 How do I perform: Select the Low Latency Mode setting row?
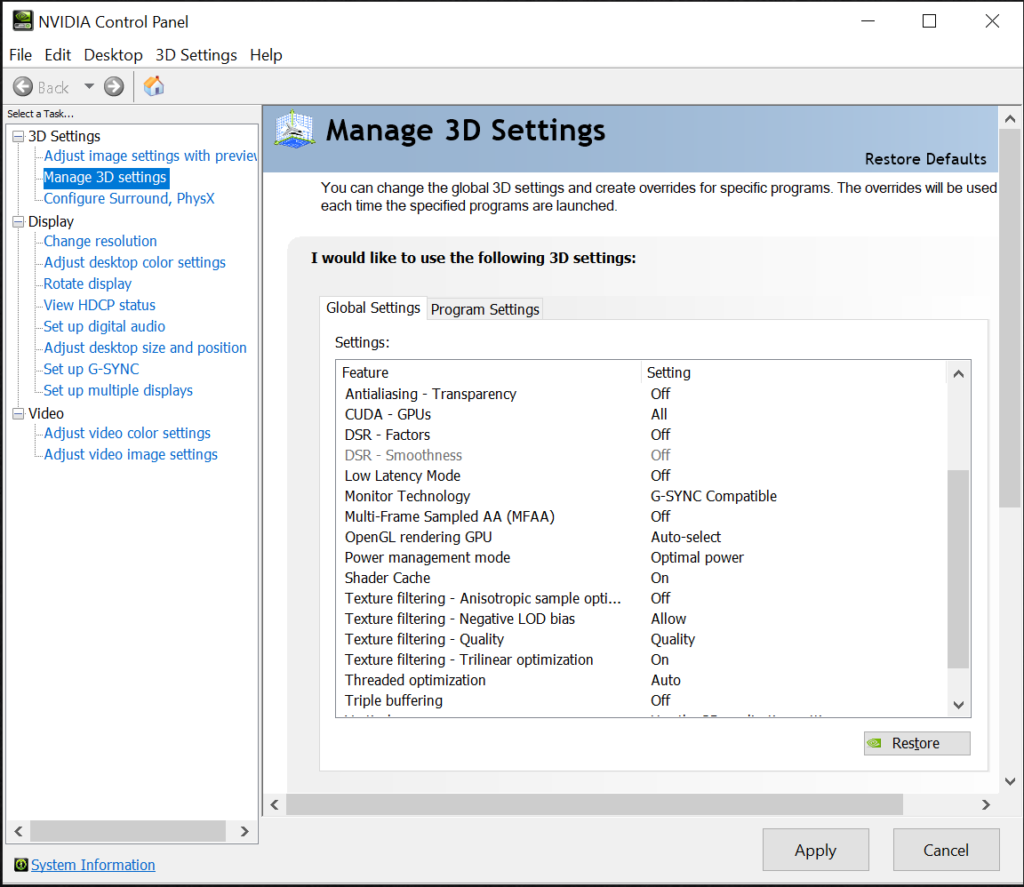pos(402,475)
